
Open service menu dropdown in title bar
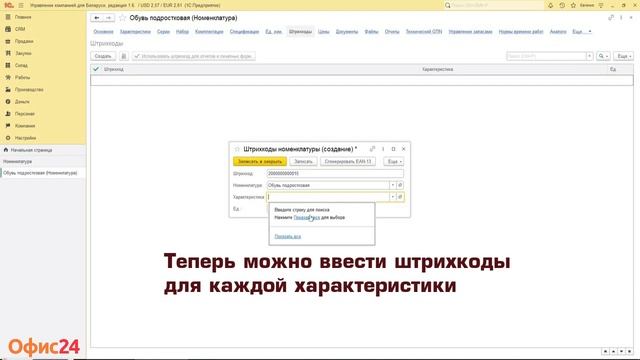pyautogui.click(x=601, y=5)
